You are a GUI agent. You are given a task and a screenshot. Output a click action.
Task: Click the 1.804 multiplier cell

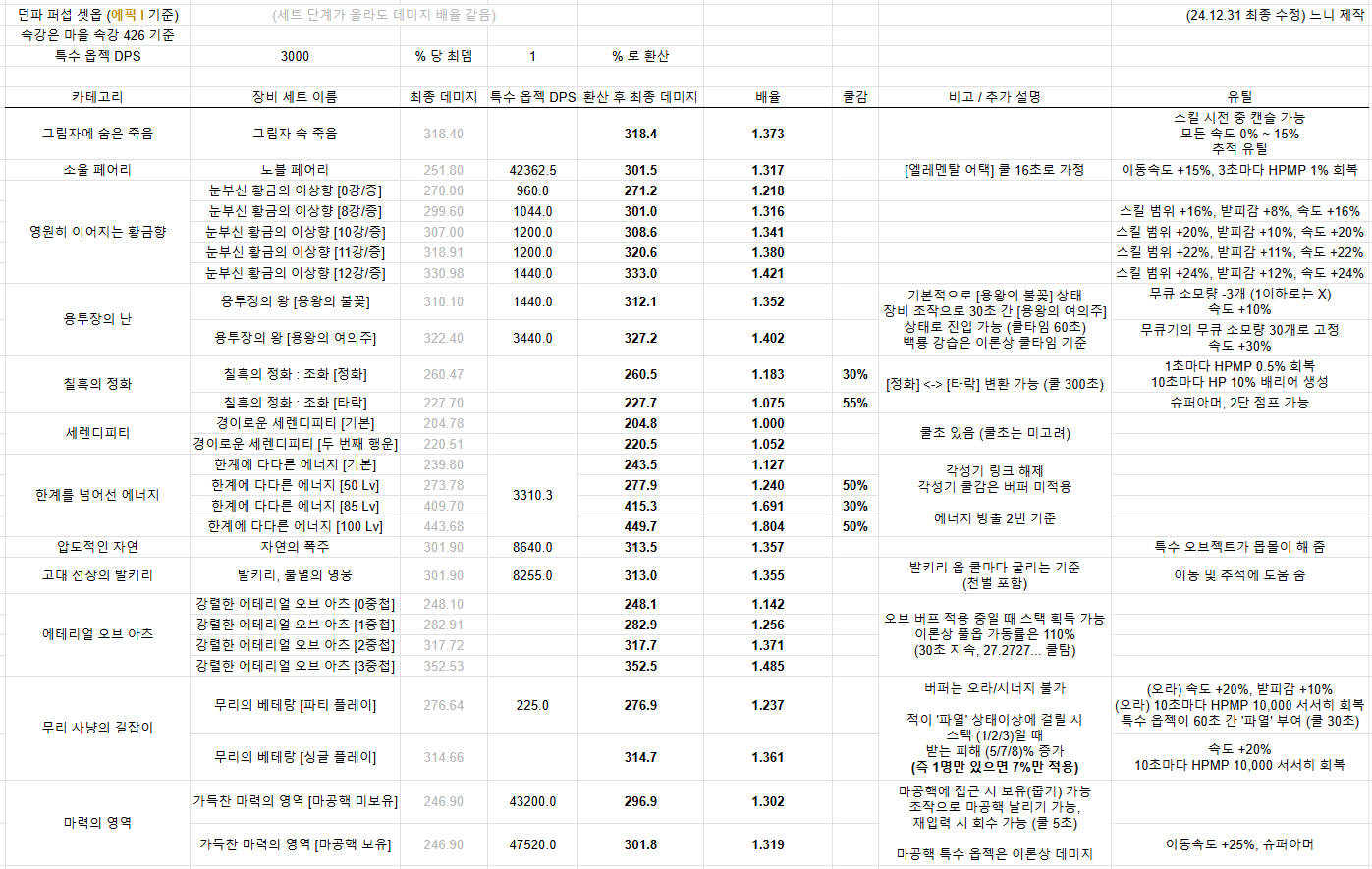point(767,526)
